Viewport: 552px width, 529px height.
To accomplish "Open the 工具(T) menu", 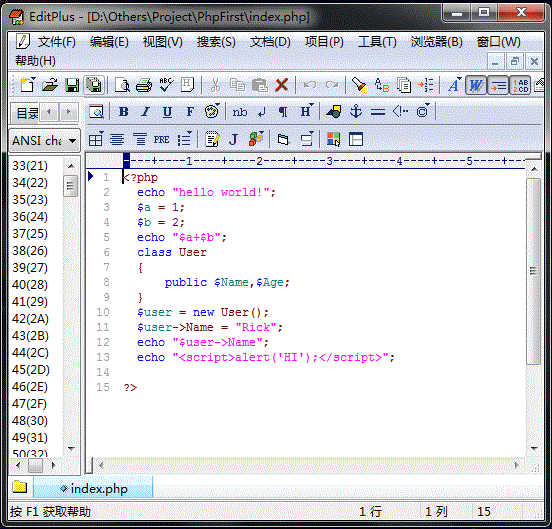I will [x=377, y=42].
